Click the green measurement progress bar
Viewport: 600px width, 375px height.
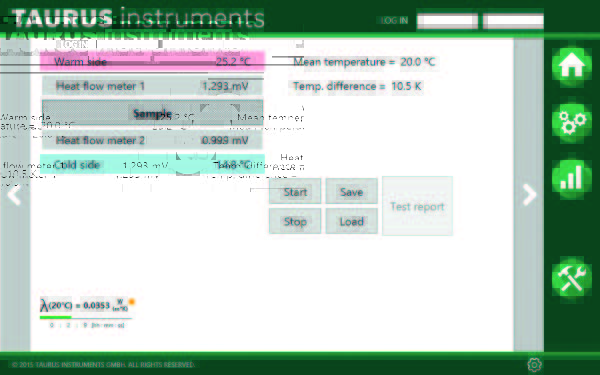click(x=86, y=317)
